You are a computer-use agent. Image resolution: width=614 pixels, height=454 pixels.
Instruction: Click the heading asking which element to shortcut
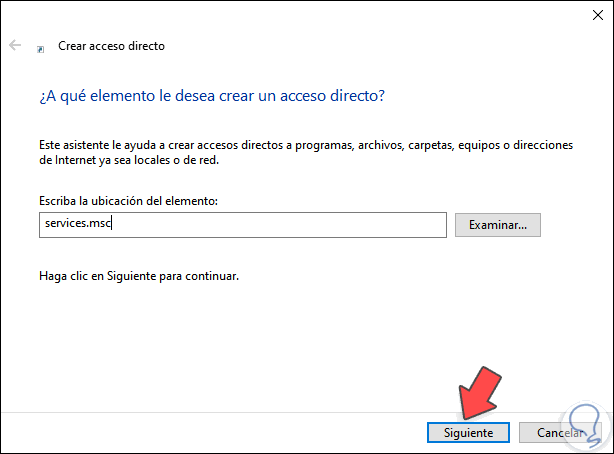(x=211, y=97)
